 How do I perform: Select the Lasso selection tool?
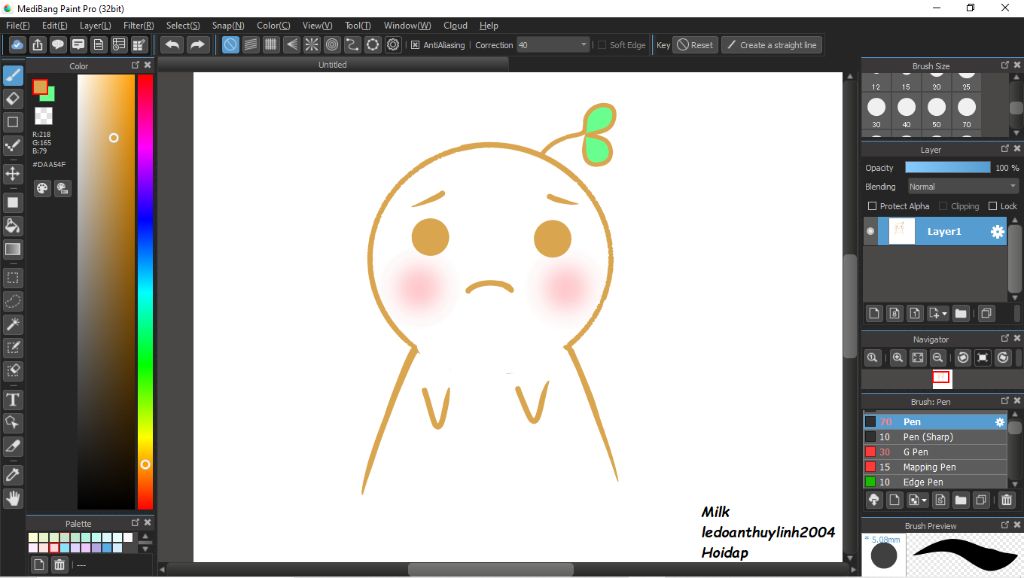pyautogui.click(x=12, y=301)
